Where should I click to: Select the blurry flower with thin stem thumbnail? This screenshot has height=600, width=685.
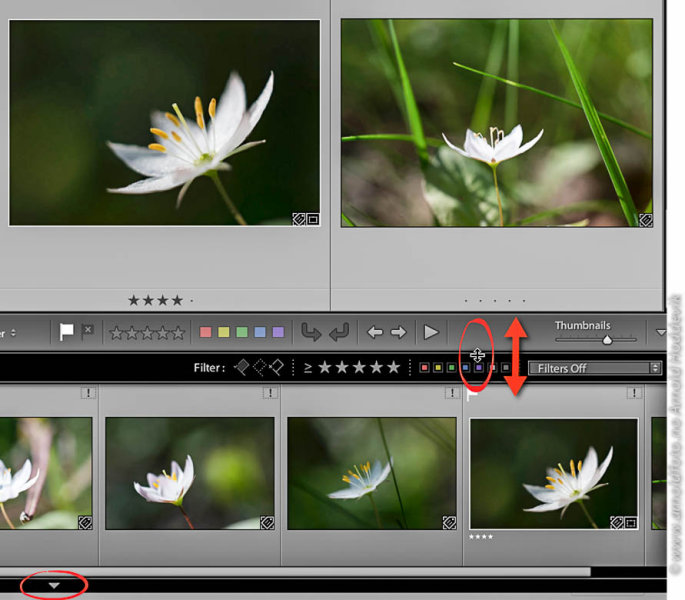click(x=372, y=473)
